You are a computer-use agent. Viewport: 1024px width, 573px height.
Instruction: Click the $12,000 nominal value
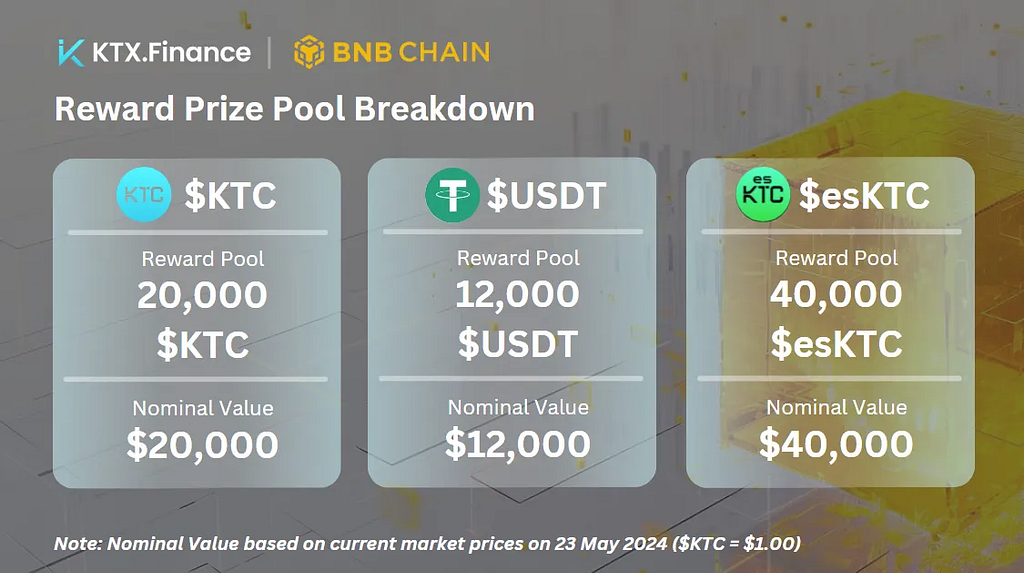[x=518, y=444]
